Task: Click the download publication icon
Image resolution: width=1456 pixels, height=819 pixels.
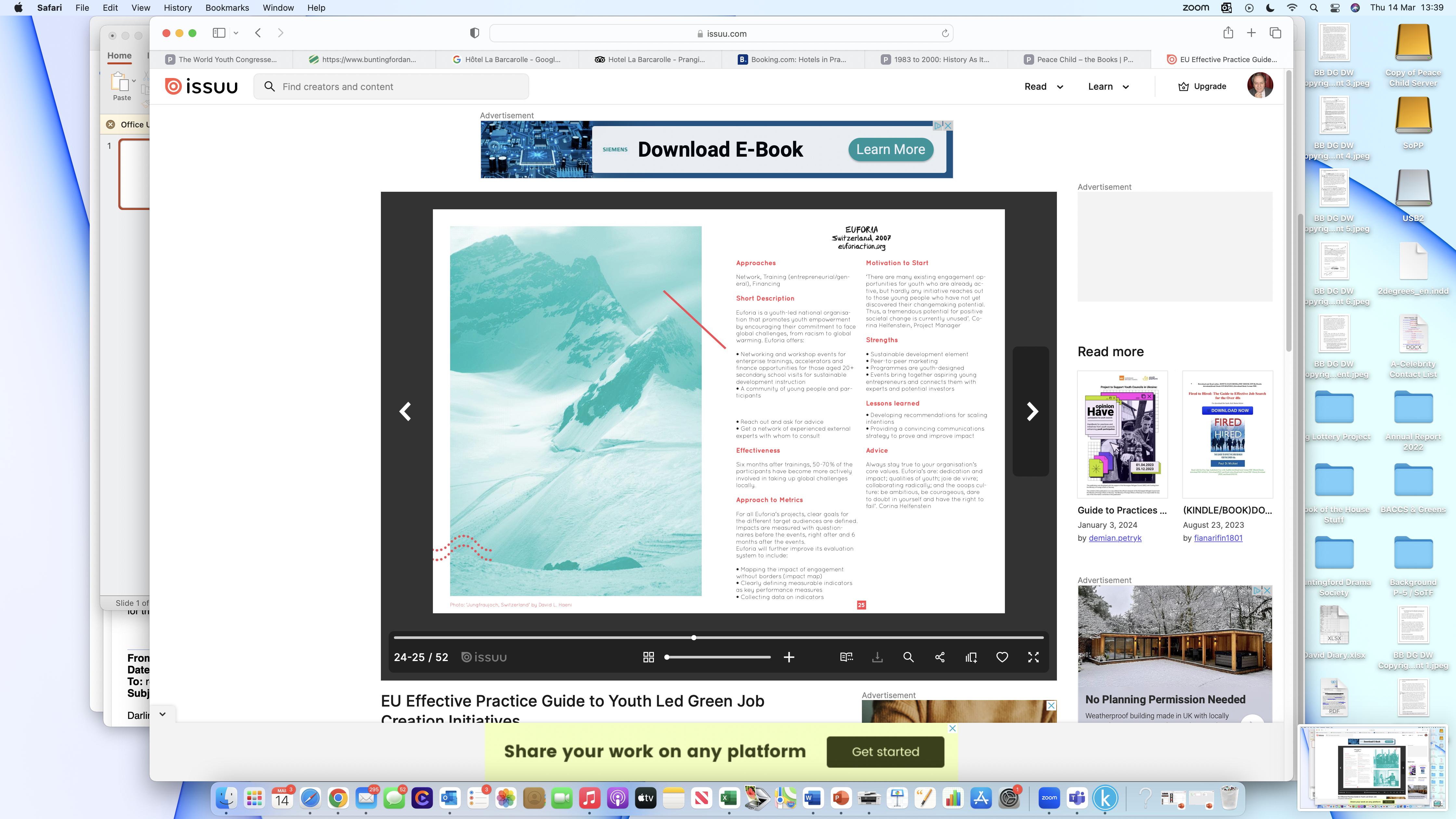Action: click(877, 657)
